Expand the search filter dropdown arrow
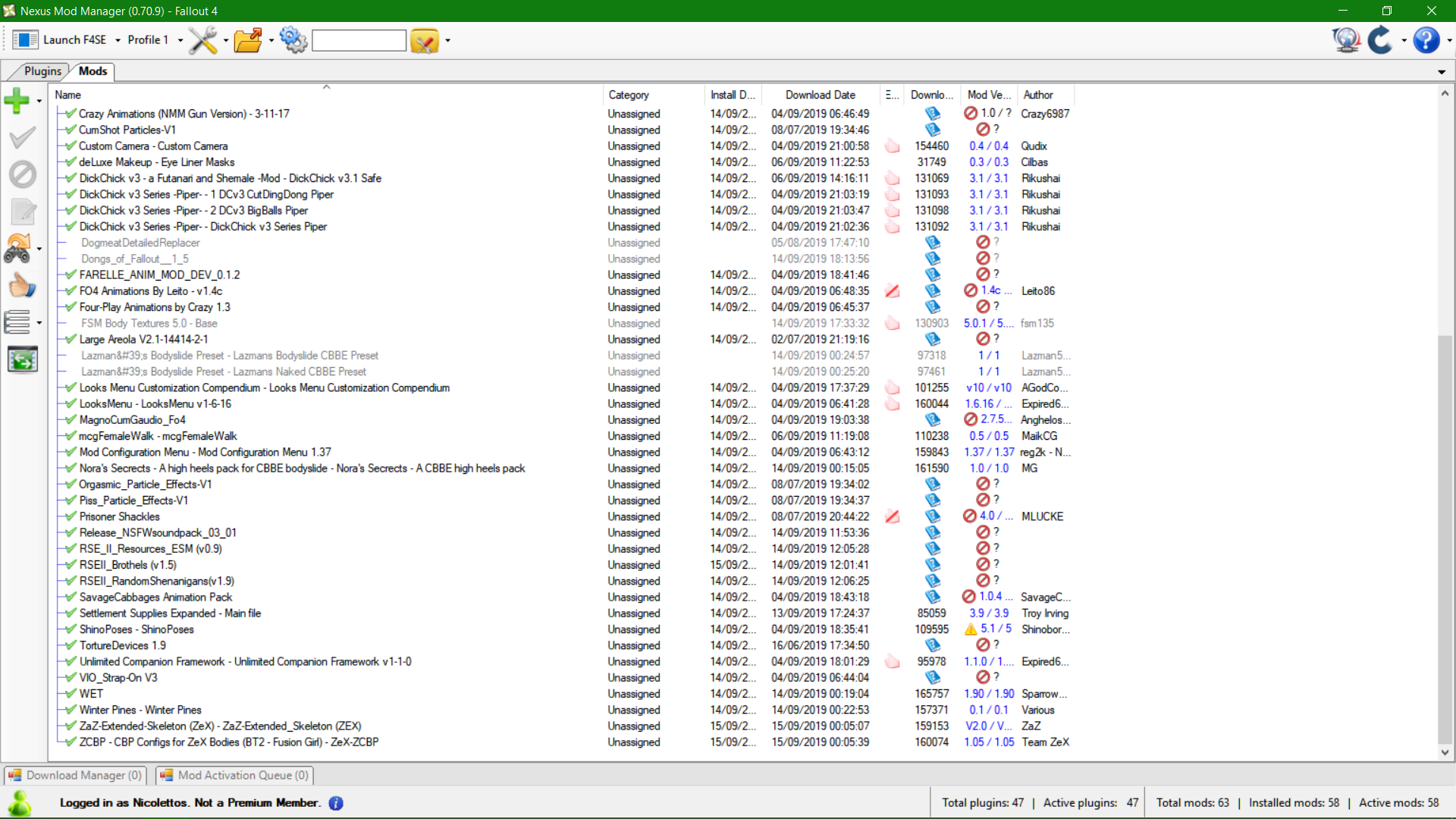Image resolution: width=1456 pixels, height=819 pixels. tap(447, 40)
